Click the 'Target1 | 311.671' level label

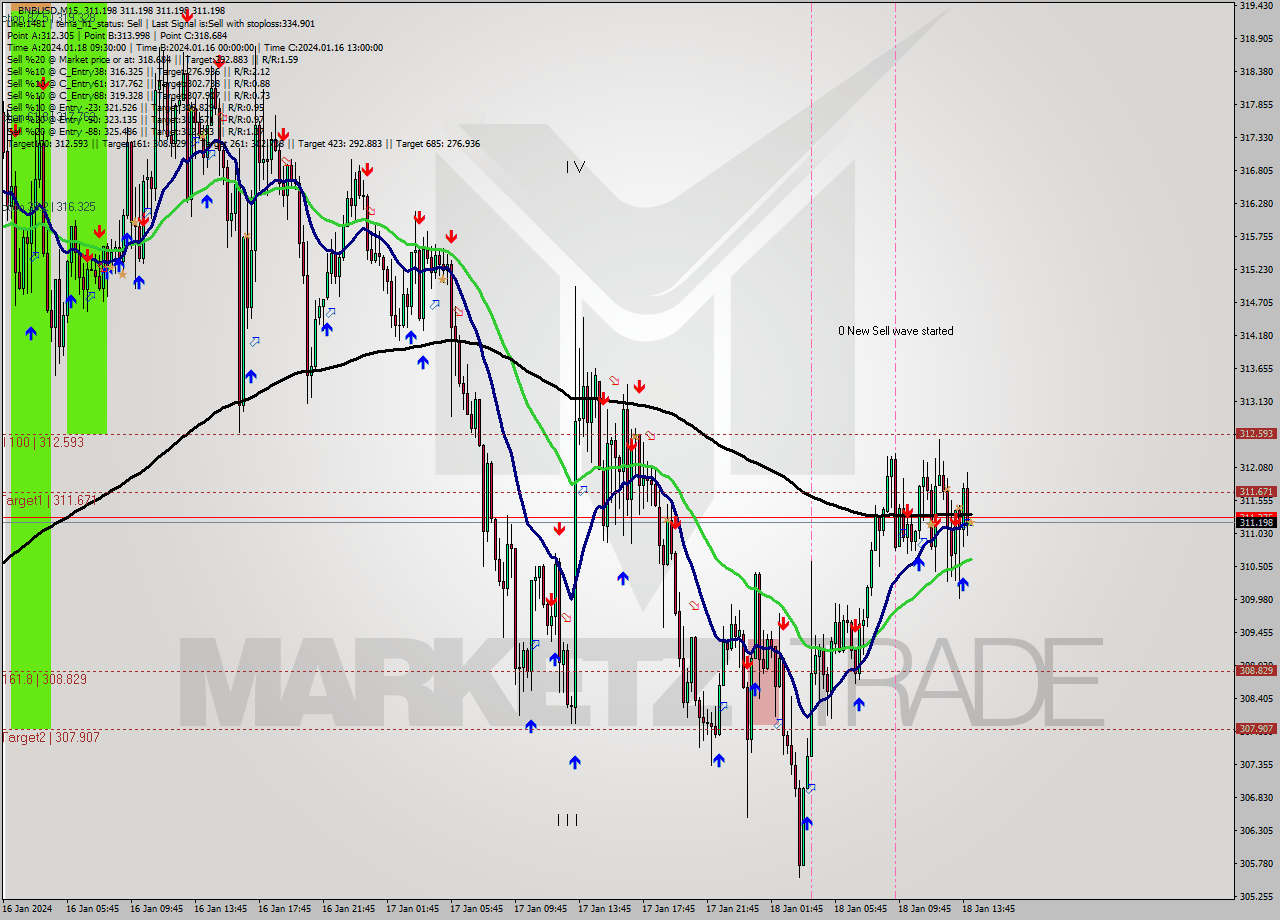pyautogui.click(x=50, y=499)
